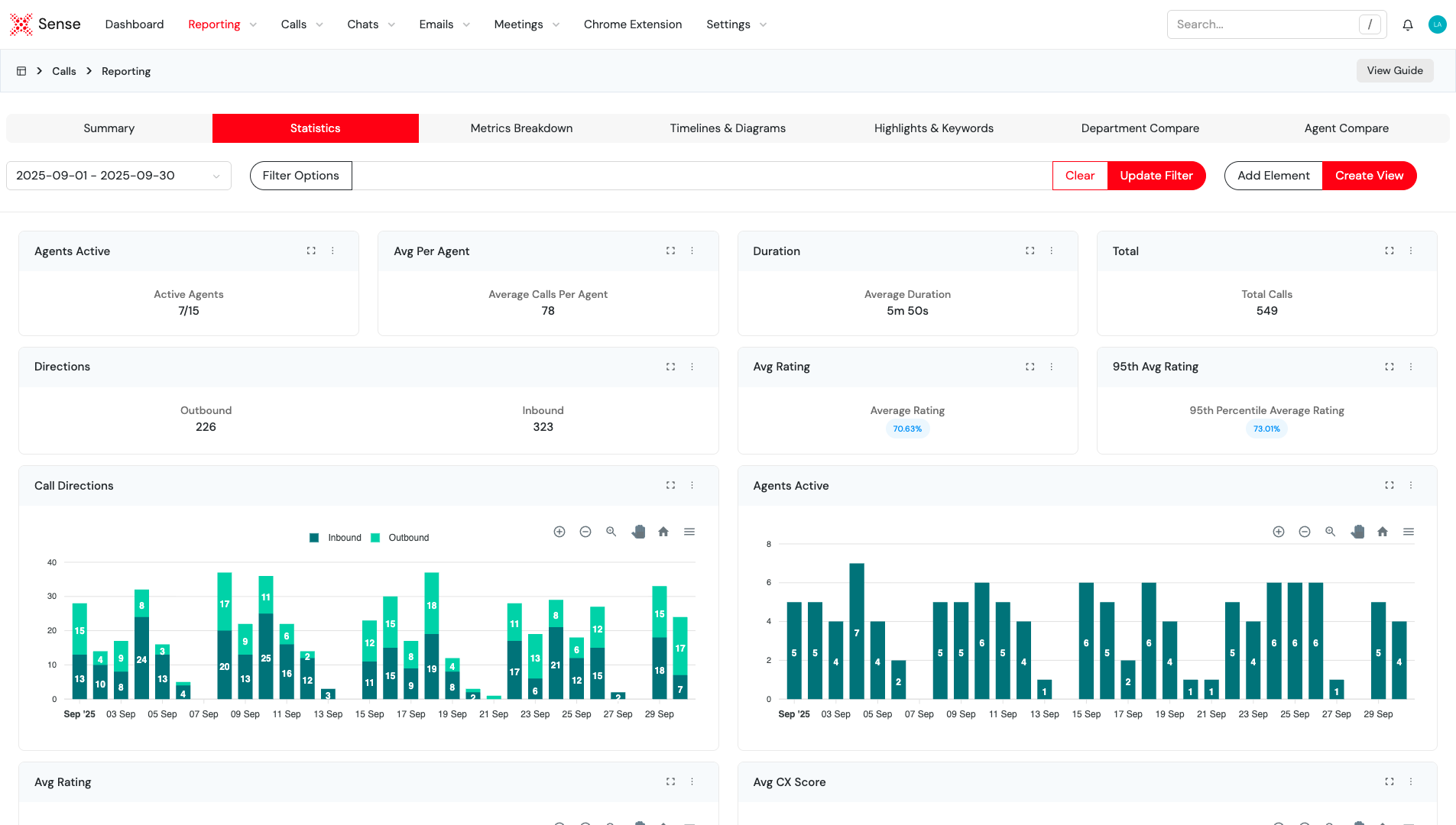Viewport: 1456px width, 825px height.
Task: Click the notifications bell icon
Action: pyautogui.click(x=1407, y=24)
